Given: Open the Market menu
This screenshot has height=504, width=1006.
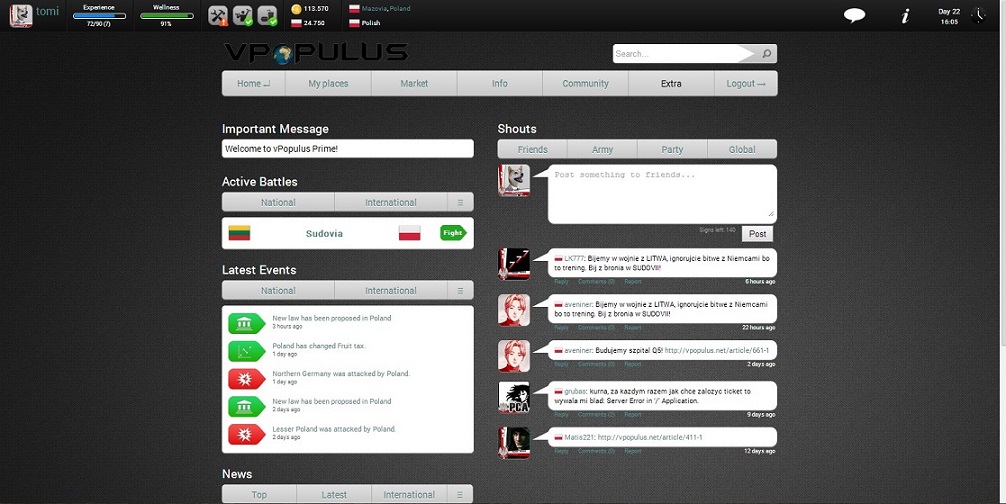Looking at the screenshot, I should click(x=414, y=83).
